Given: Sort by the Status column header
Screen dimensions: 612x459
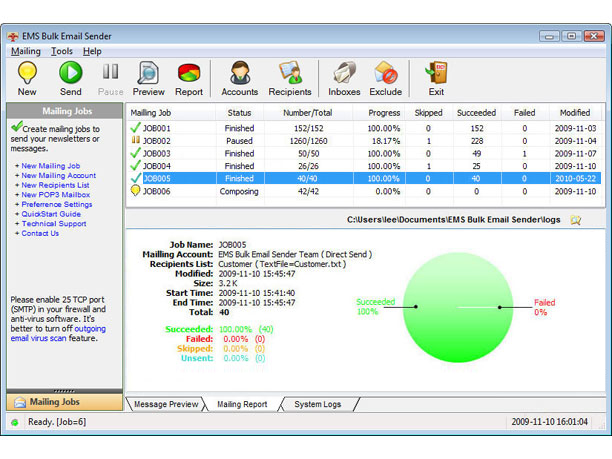Looking at the screenshot, I should (x=240, y=113).
